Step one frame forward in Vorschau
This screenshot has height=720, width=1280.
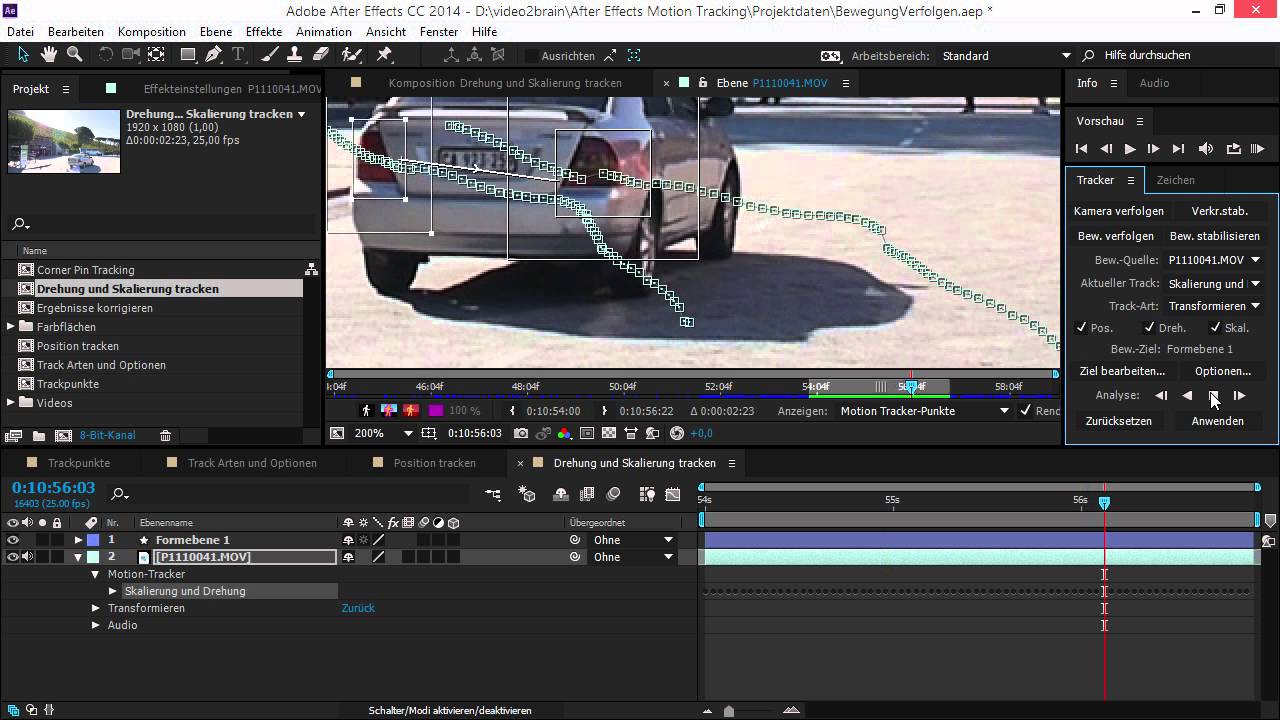(x=1153, y=149)
